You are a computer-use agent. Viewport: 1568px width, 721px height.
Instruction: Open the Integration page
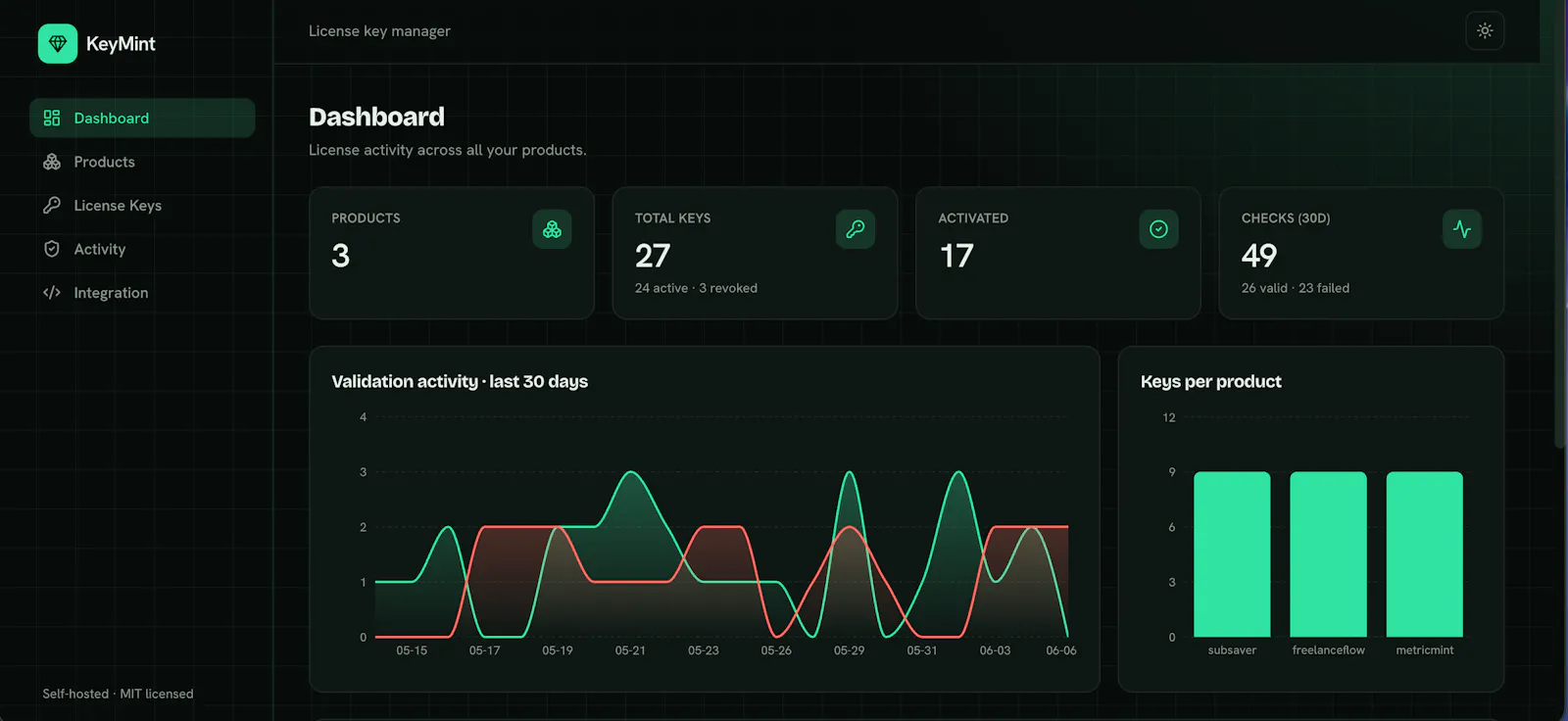[x=142, y=292]
